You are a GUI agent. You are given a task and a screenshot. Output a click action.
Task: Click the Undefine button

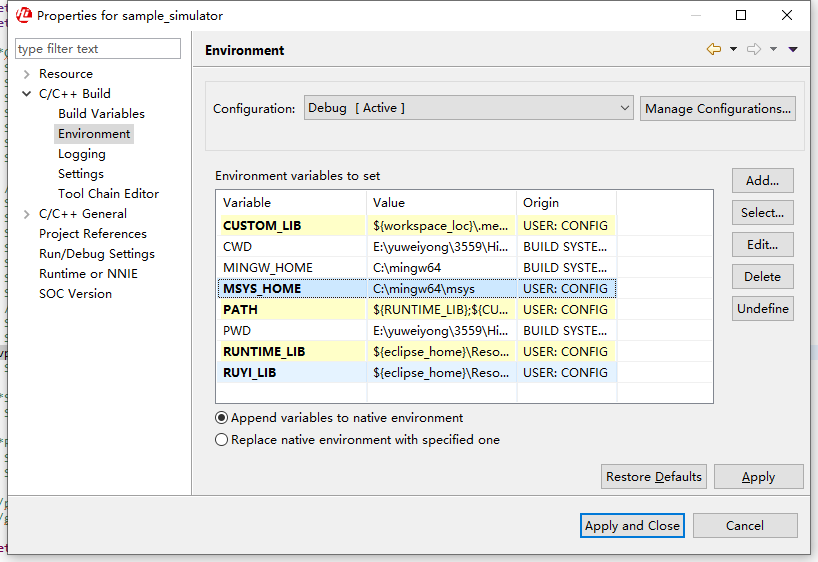click(x=762, y=309)
